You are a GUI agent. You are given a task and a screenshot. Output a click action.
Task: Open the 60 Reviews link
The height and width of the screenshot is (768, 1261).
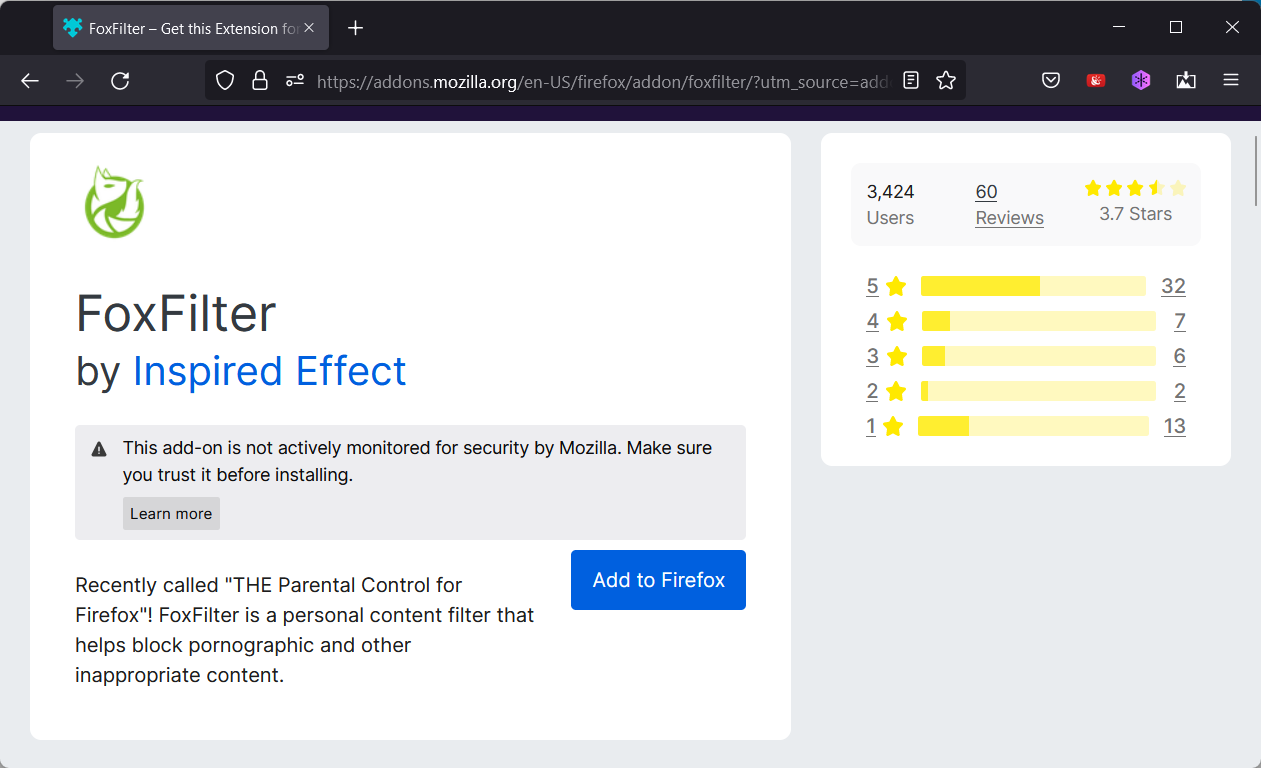click(1009, 204)
